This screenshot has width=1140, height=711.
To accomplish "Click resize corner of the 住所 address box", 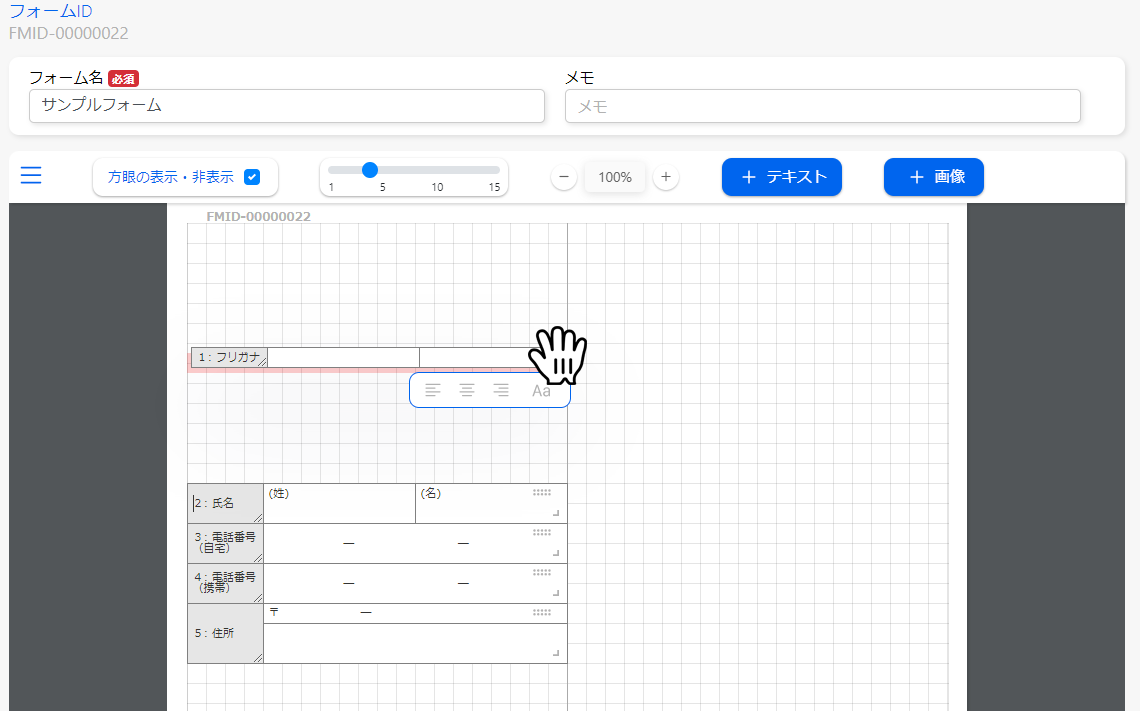I will [556, 653].
